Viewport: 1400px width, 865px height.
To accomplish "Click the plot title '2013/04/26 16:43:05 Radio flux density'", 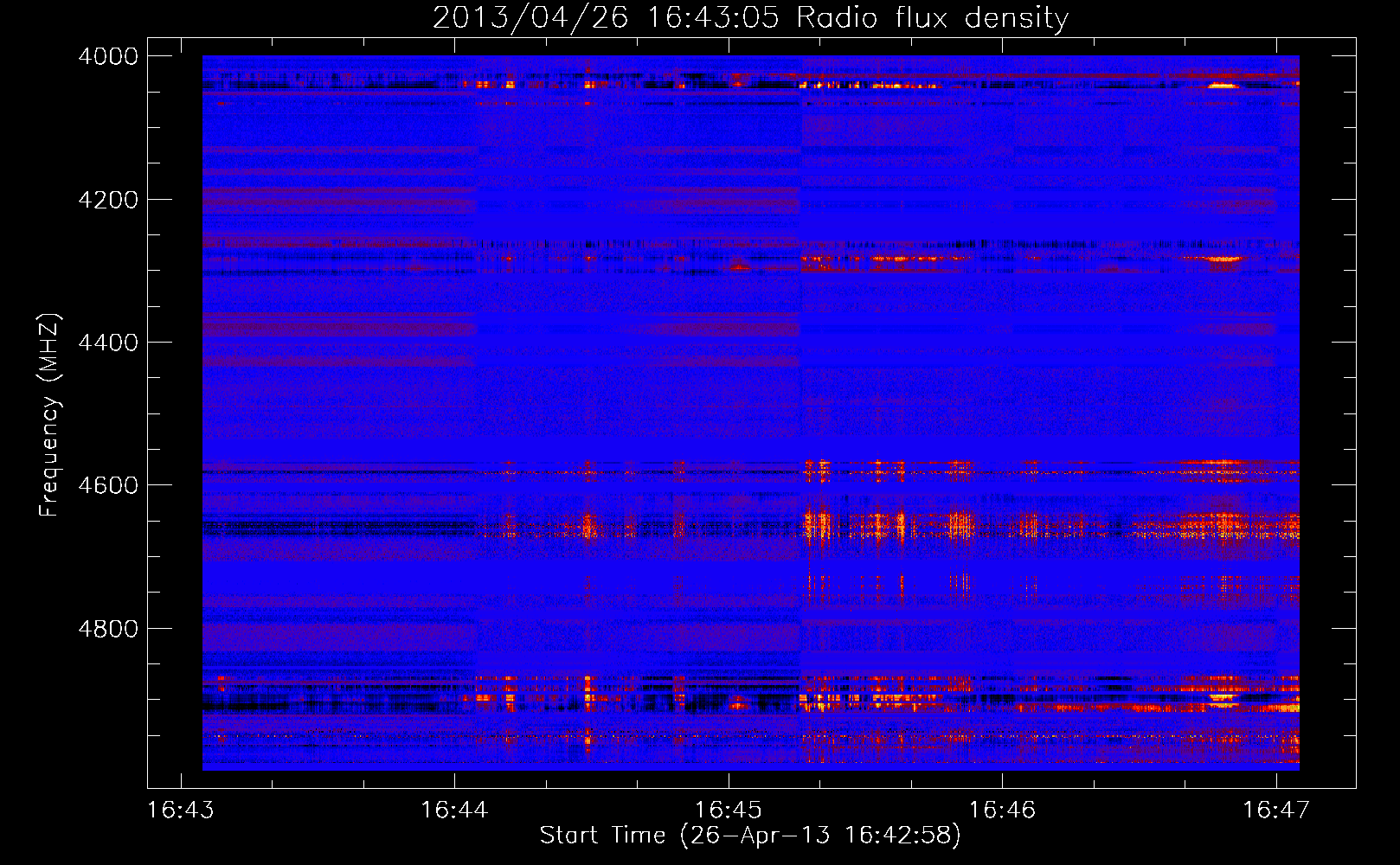I will click(750, 17).
